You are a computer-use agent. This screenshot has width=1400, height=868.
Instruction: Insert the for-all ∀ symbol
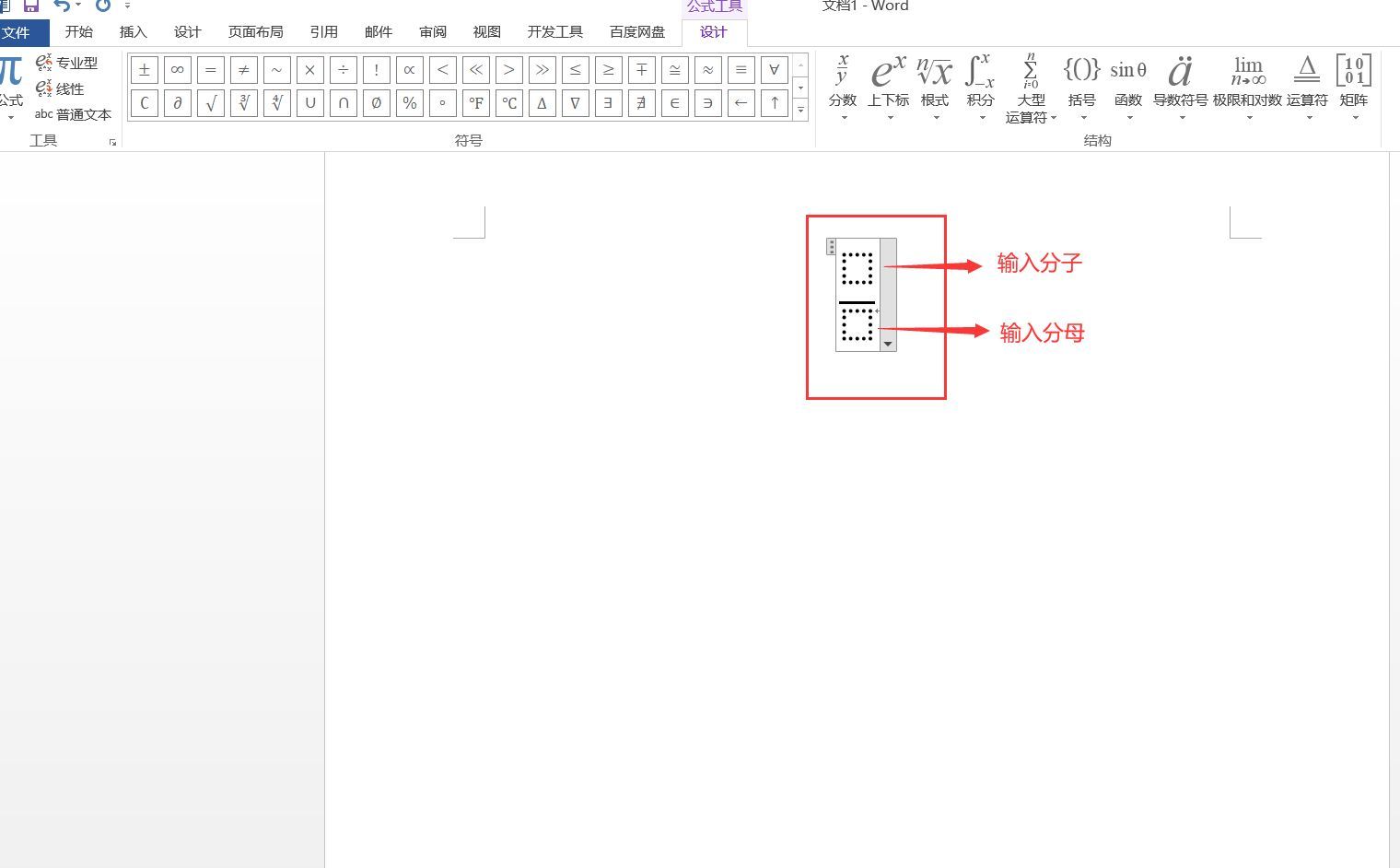775,70
